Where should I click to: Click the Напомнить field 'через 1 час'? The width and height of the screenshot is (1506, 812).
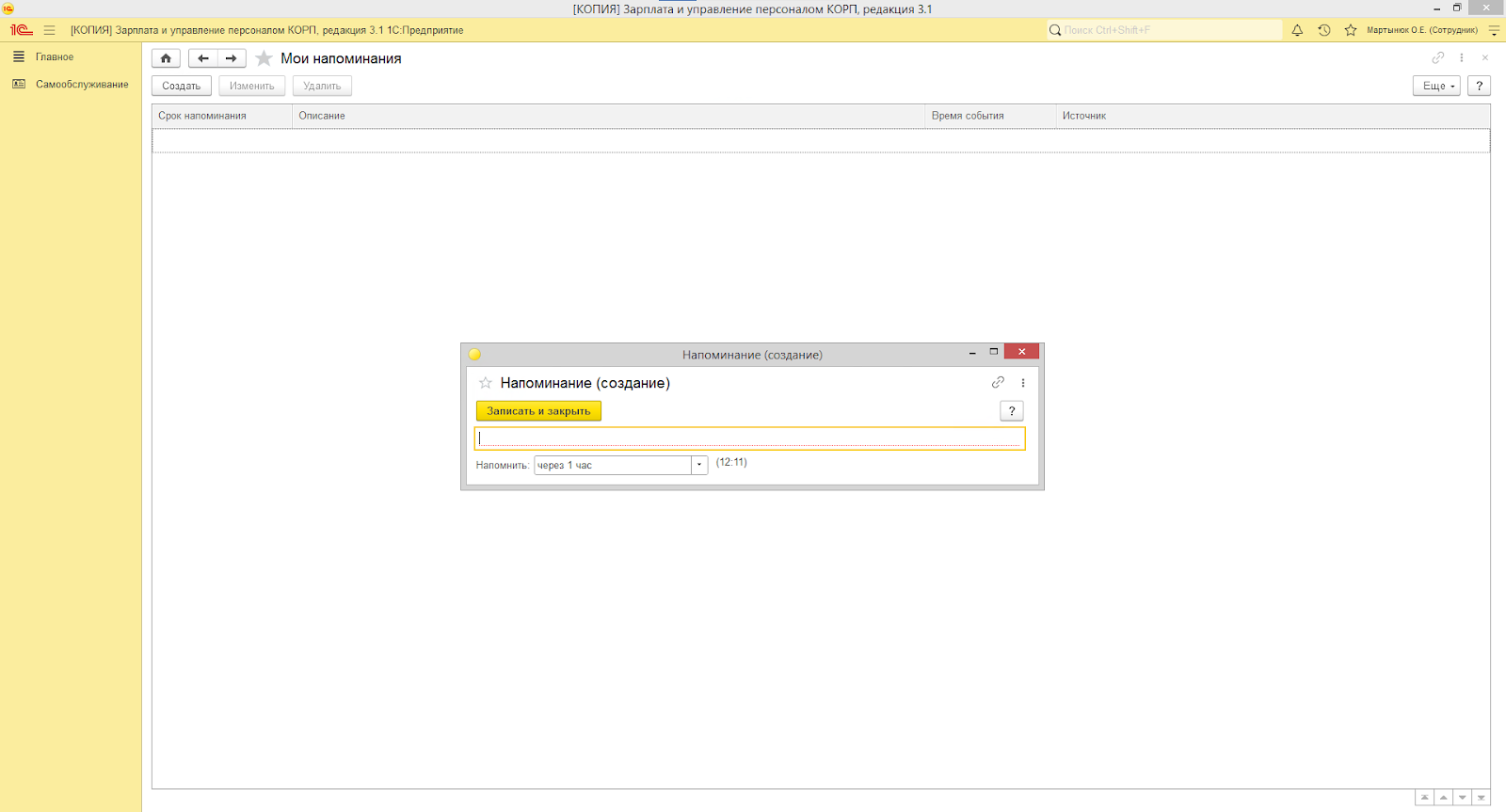coord(613,465)
